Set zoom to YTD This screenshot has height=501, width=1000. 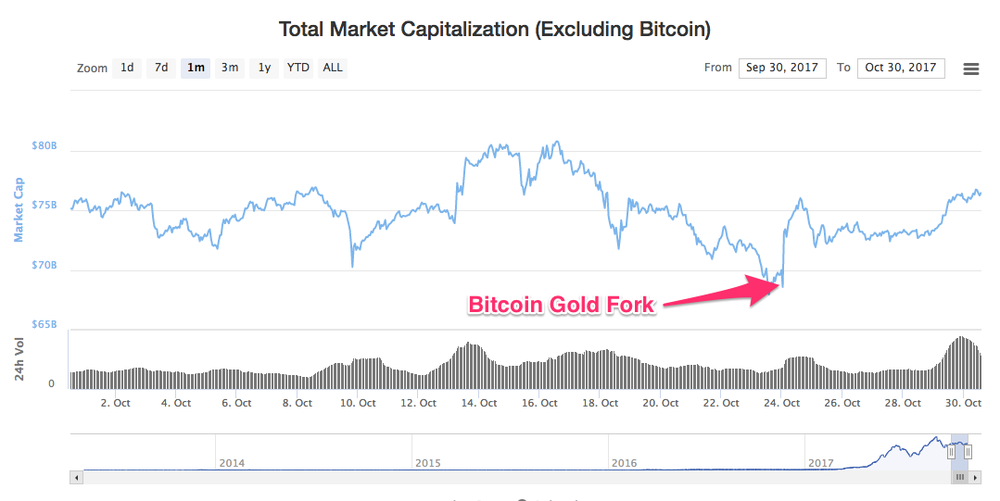(298, 68)
